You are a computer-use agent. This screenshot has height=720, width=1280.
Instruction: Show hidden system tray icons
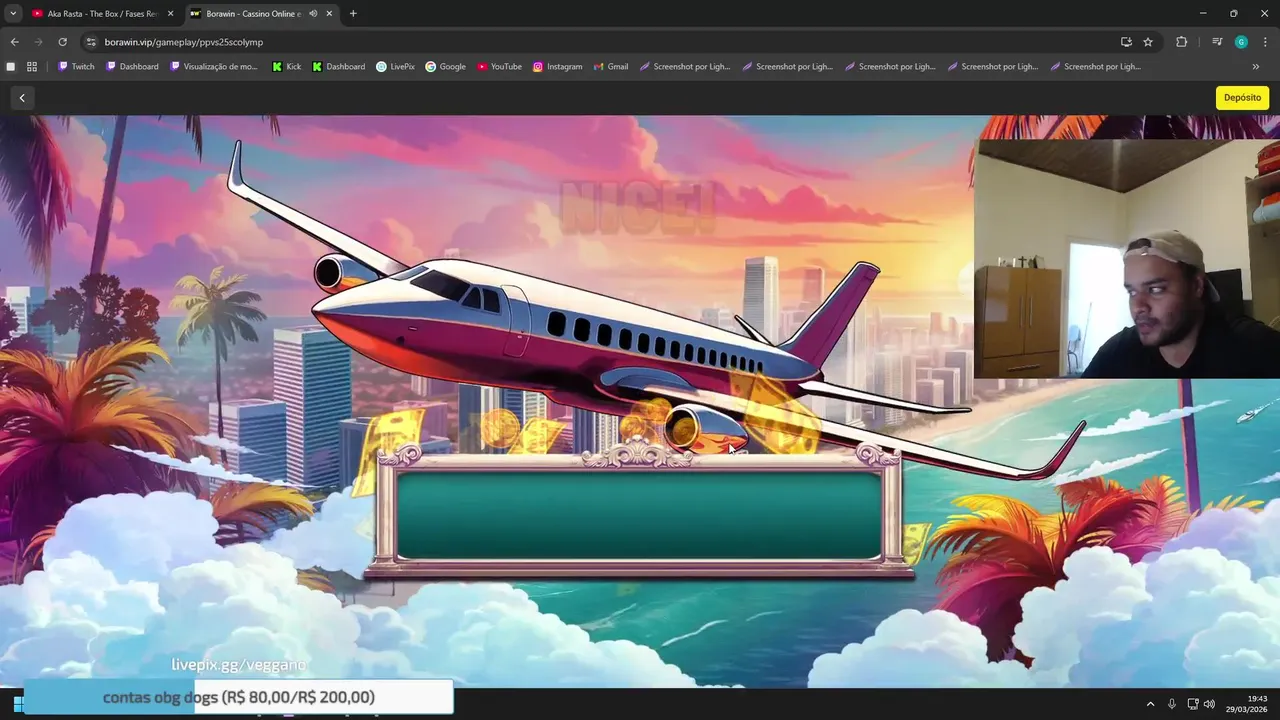(1150, 704)
